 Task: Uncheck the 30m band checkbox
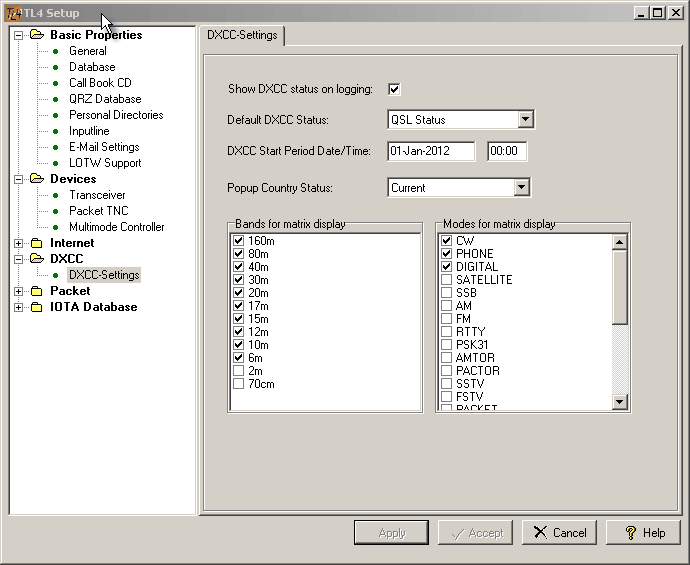click(239, 279)
